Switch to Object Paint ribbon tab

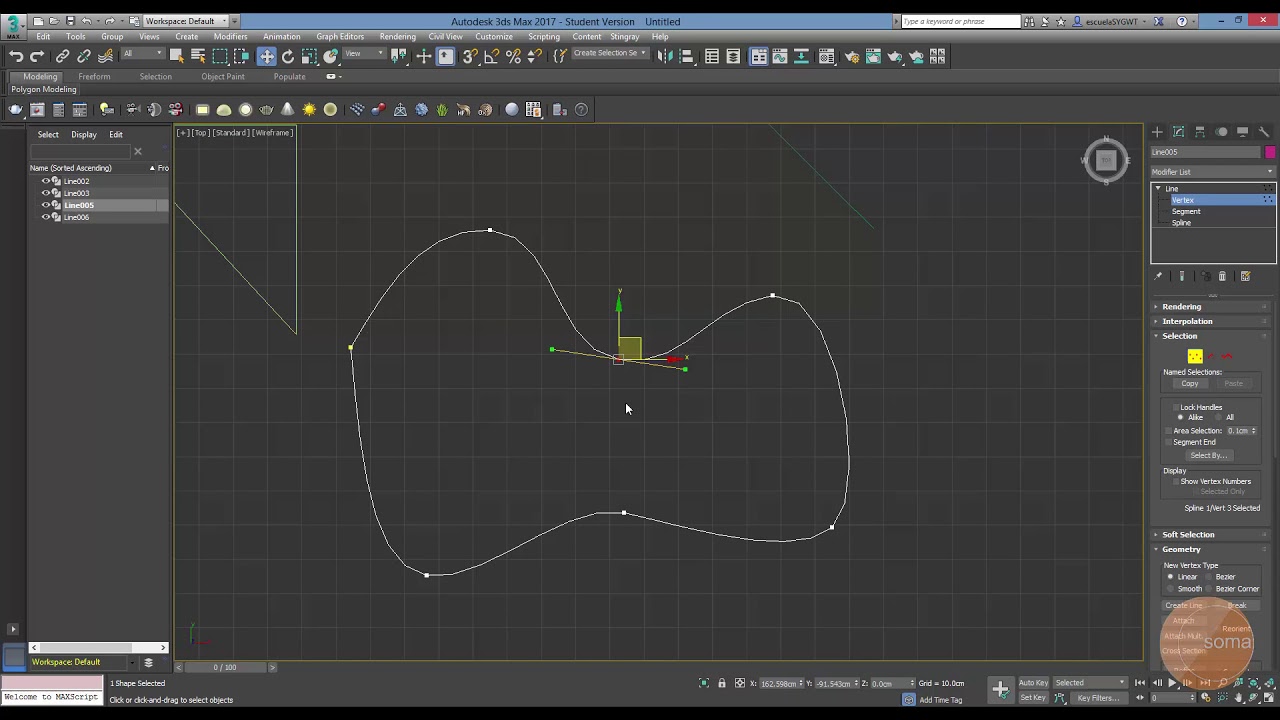[222, 77]
